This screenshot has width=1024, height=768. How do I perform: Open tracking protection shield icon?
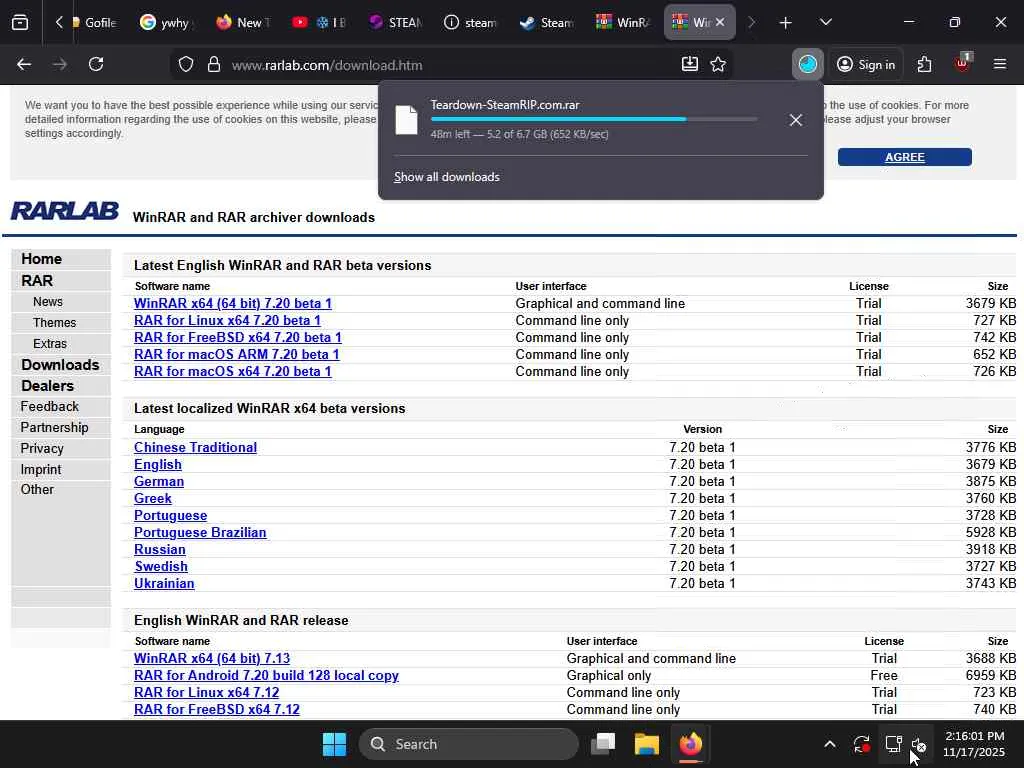(x=186, y=65)
